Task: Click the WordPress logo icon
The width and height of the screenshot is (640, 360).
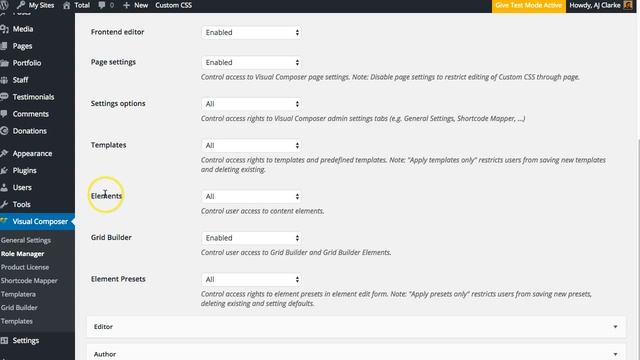Action: pyautogui.click(x=5, y=5)
